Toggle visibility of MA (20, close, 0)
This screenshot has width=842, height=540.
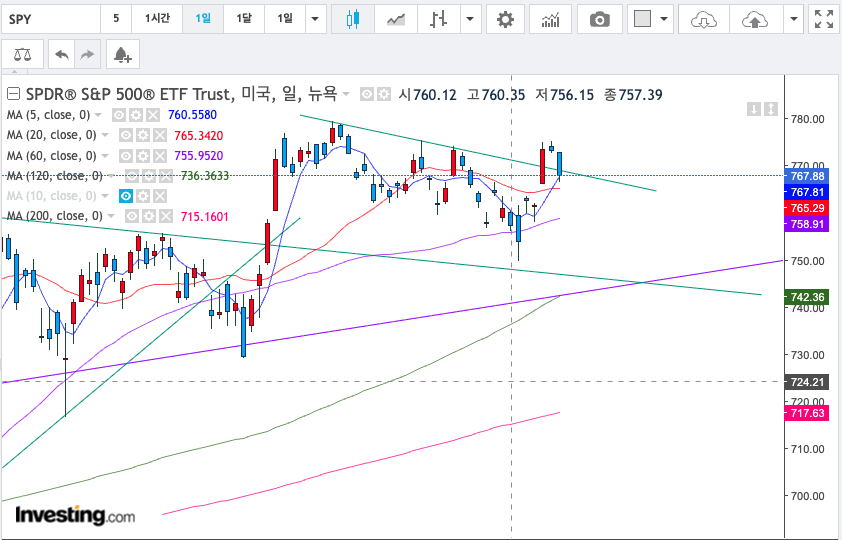coord(125,135)
